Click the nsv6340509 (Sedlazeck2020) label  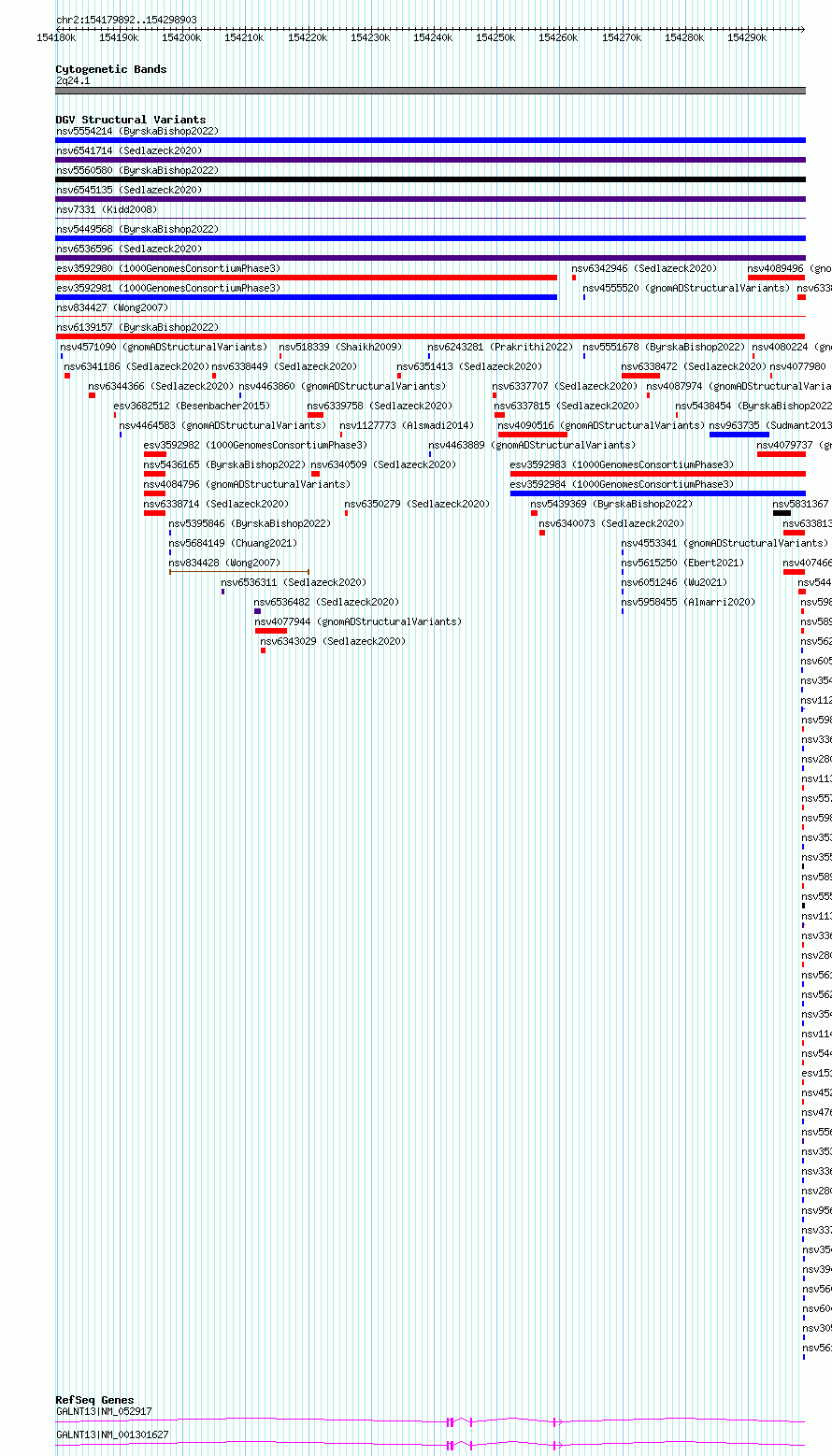point(383,465)
